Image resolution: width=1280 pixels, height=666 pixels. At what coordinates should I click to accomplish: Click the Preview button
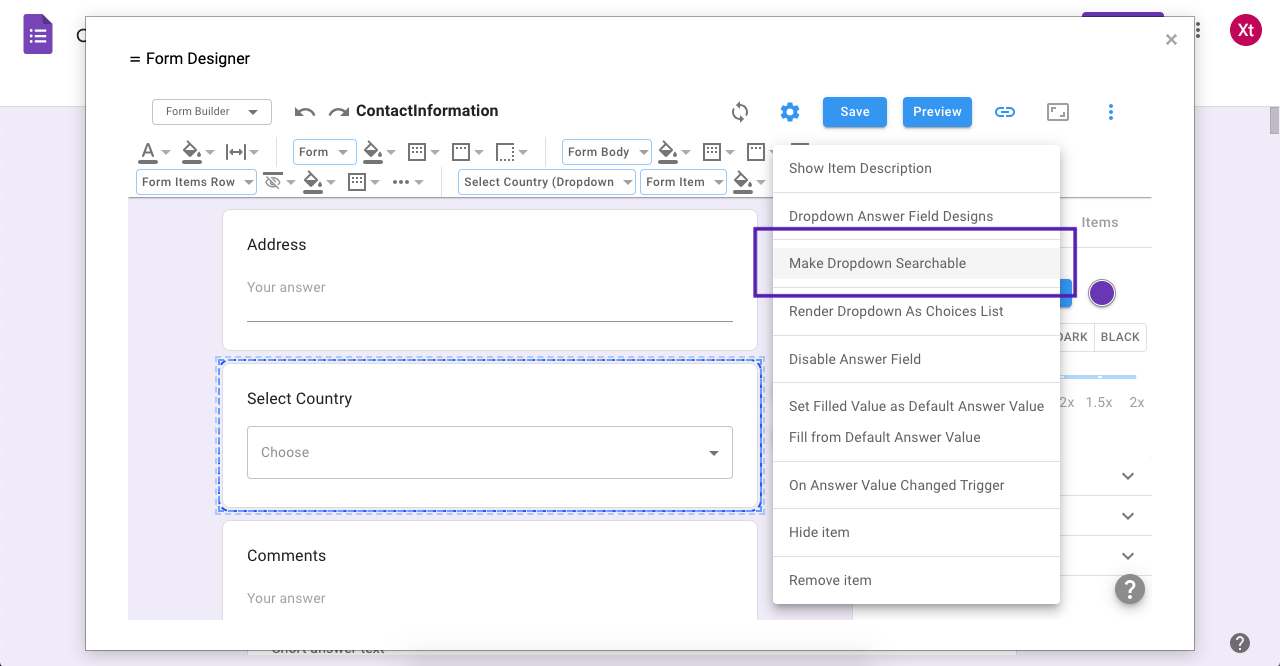(937, 112)
